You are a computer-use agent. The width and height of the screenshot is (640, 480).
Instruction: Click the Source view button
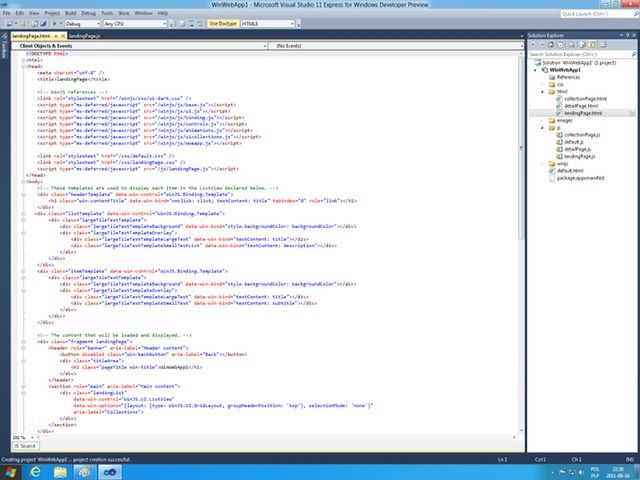pos(26,446)
